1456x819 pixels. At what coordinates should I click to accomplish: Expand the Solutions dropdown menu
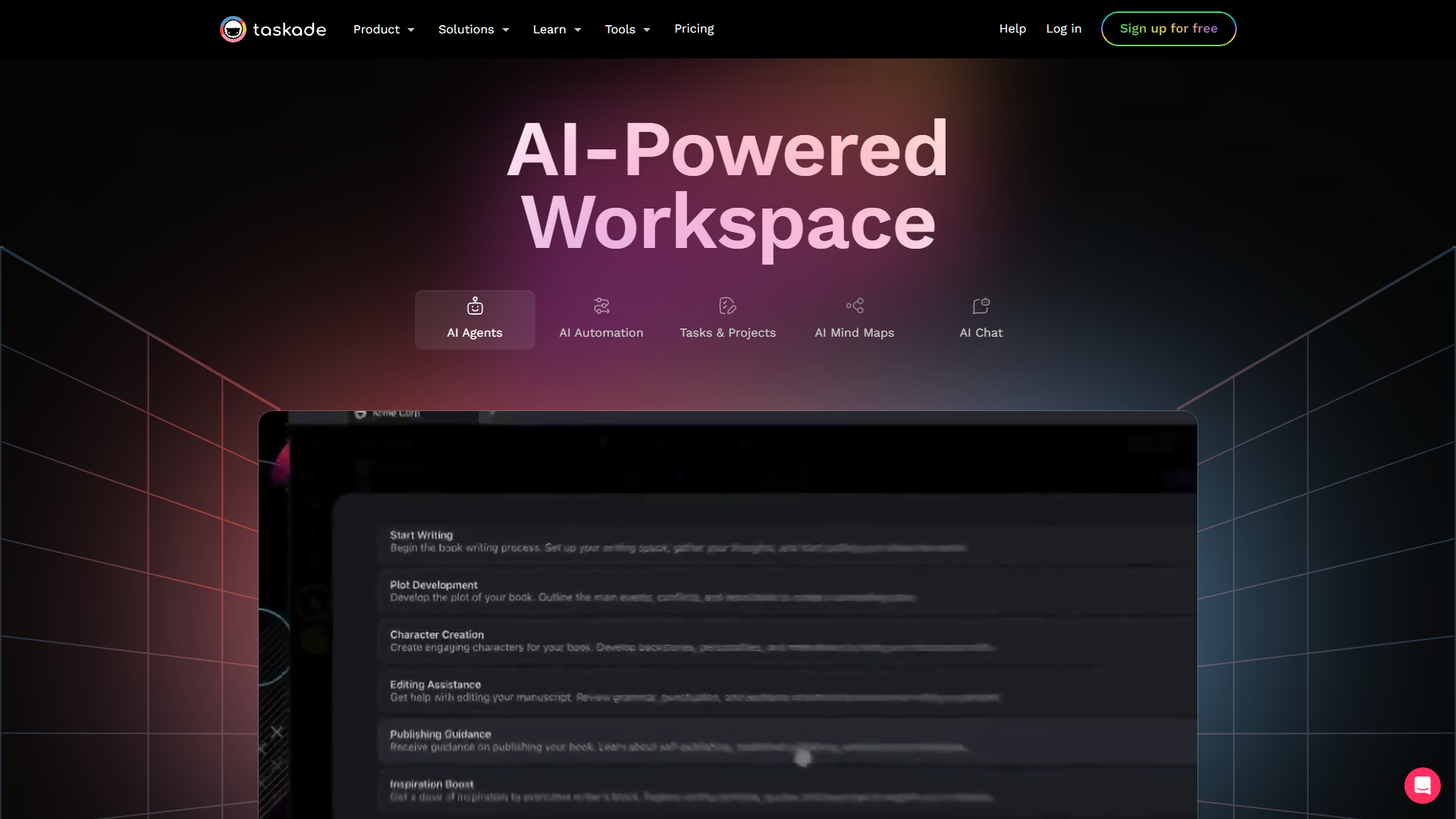coord(473,30)
